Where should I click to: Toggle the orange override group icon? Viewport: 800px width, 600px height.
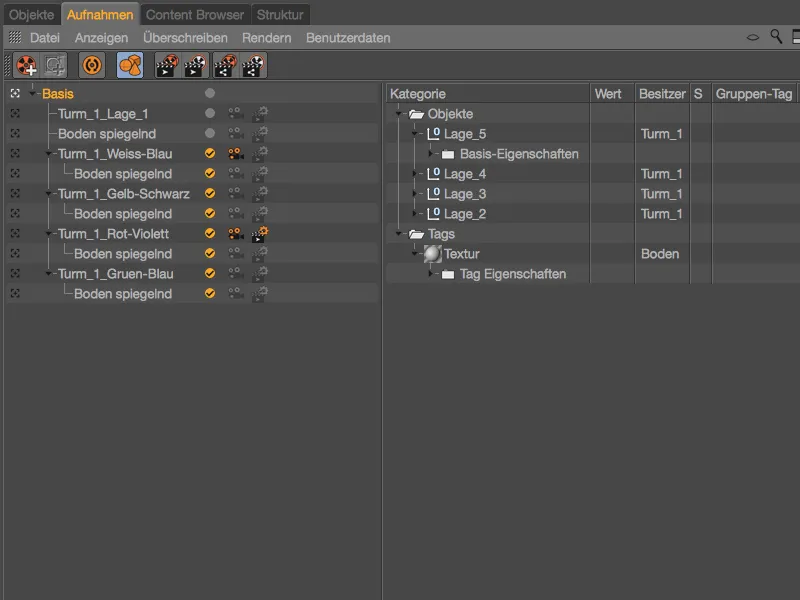(x=92, y=65)
